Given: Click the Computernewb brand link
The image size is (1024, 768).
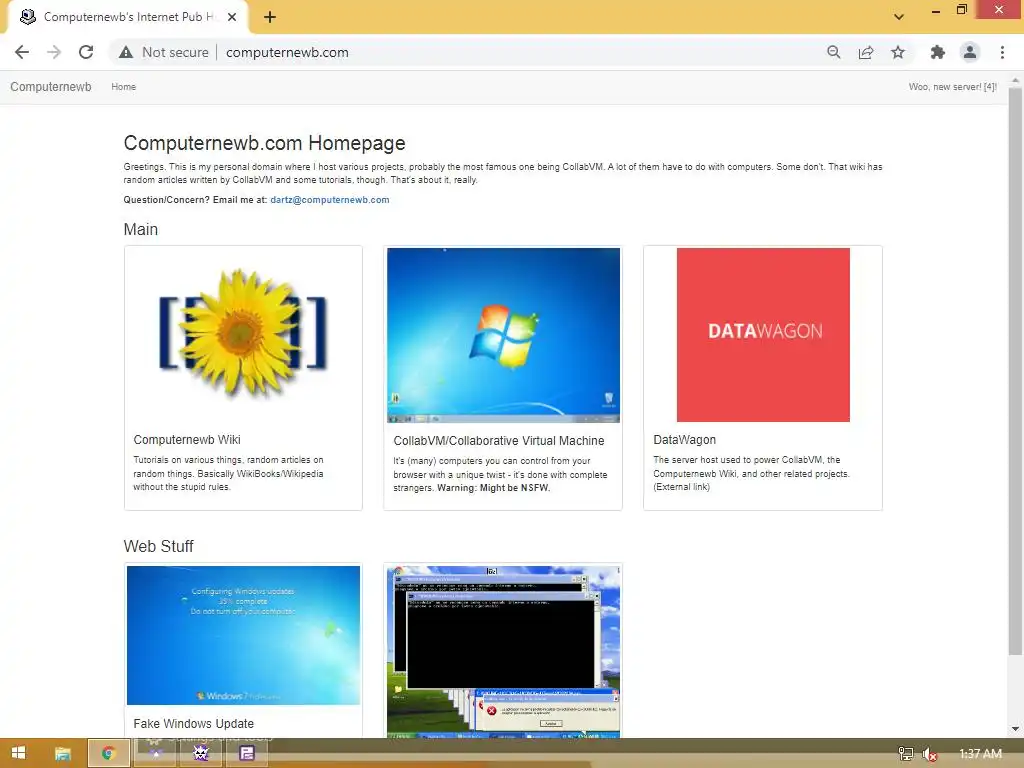Looking at the screenshot, I should pos(51,87).
